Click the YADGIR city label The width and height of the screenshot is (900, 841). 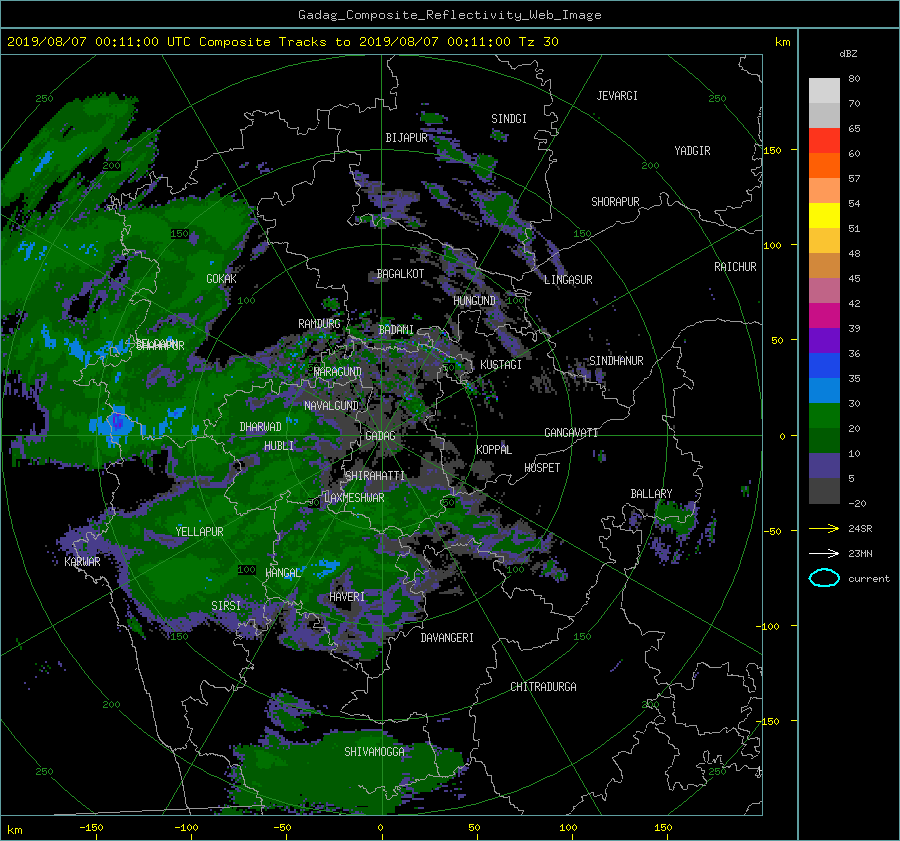[x=692, y=151]
